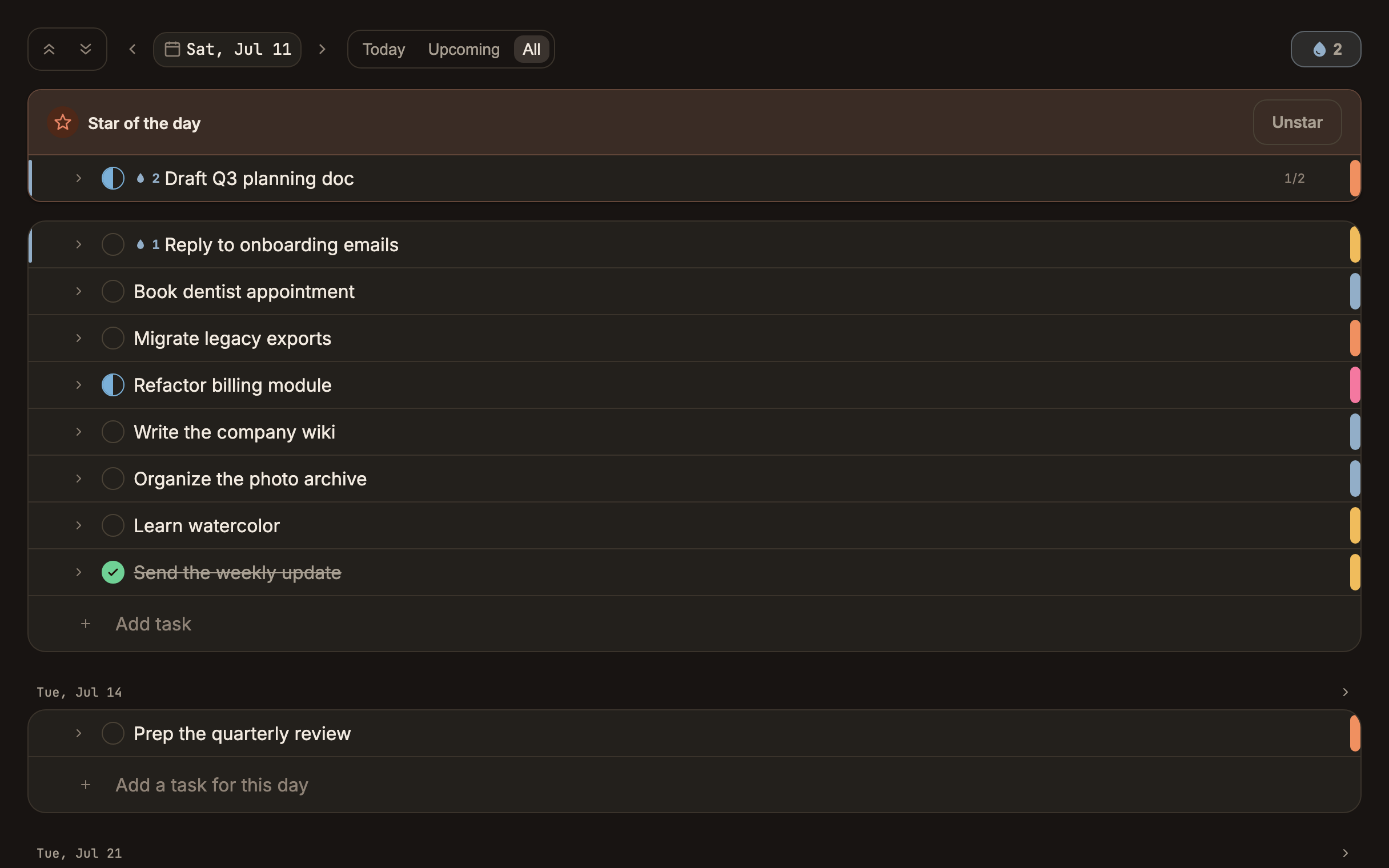Click yellow color tag on Send the weekly update
The image size is (1389, 868).
click(1355, 572)
